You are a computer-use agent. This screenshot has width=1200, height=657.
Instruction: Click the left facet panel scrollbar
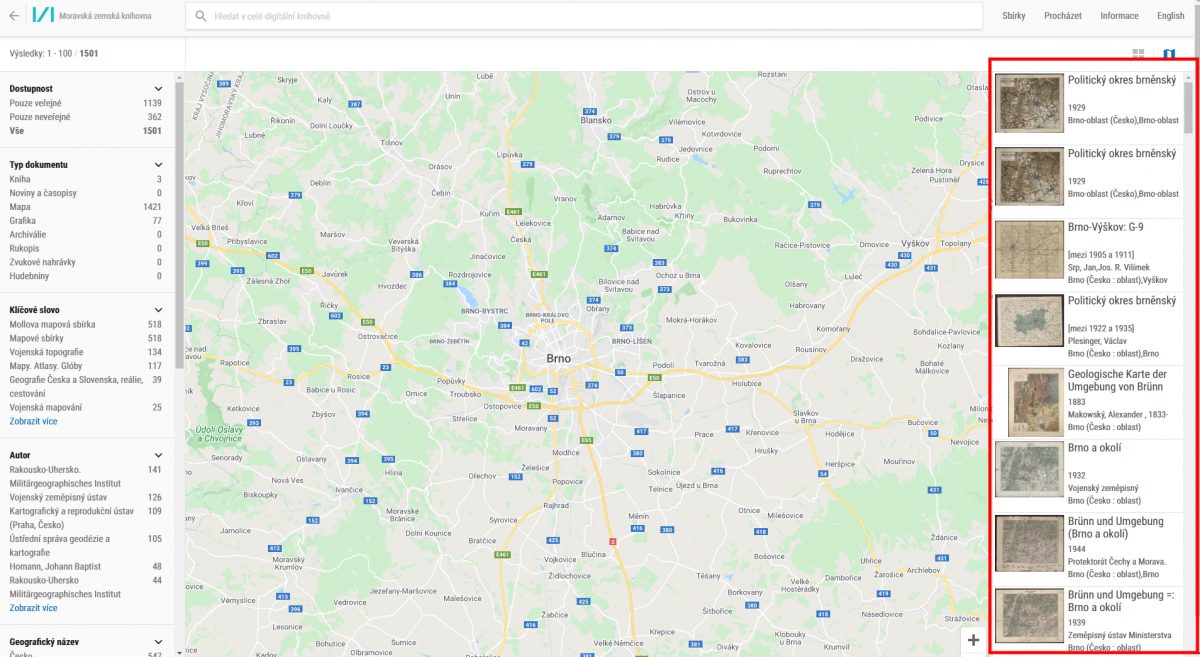[x=180, y=225]
